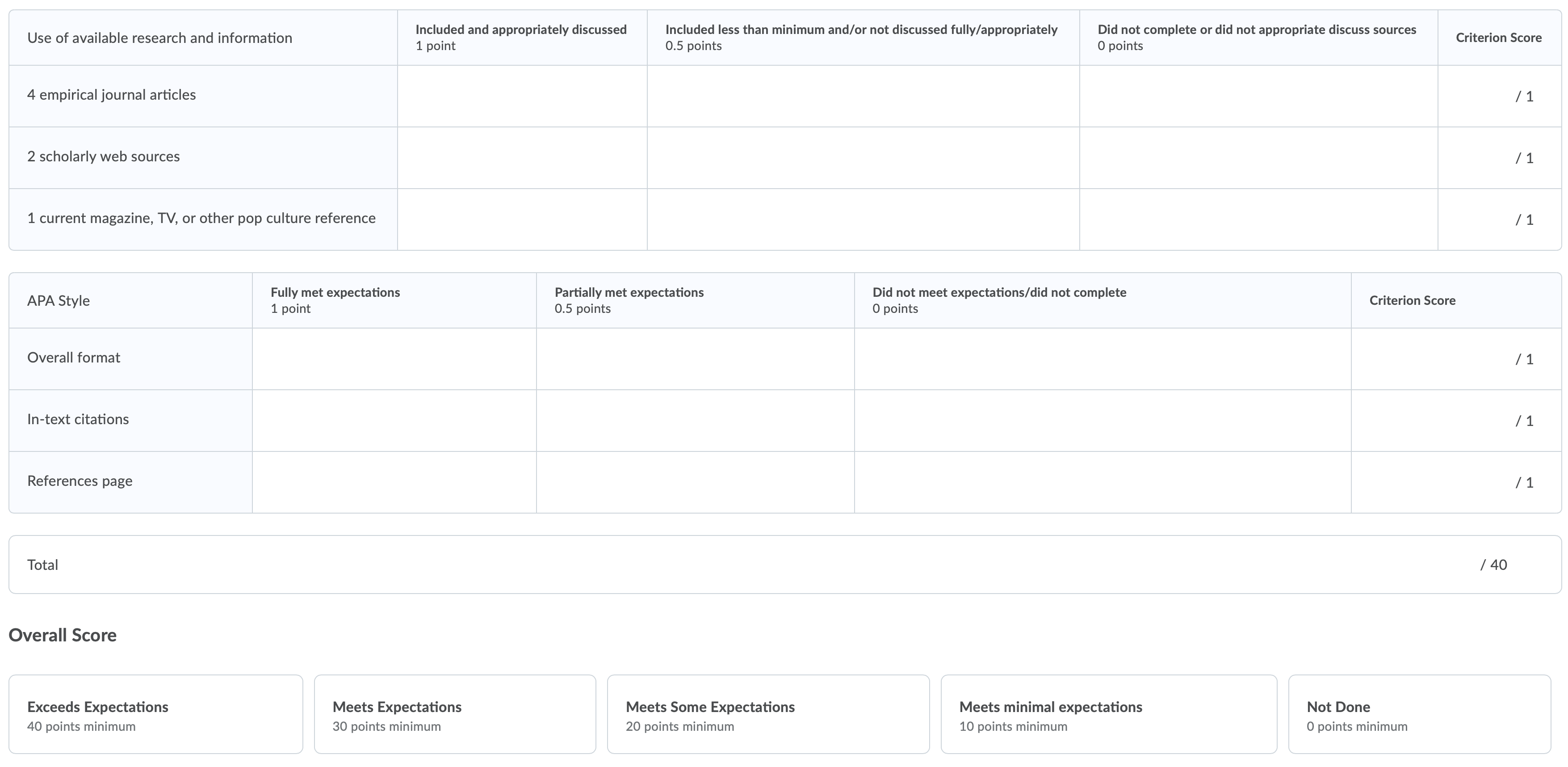Select 1 point cell for 4 empirical journal articles
The width and height of the screenshot is (1568, 767).
pos(522,96)
